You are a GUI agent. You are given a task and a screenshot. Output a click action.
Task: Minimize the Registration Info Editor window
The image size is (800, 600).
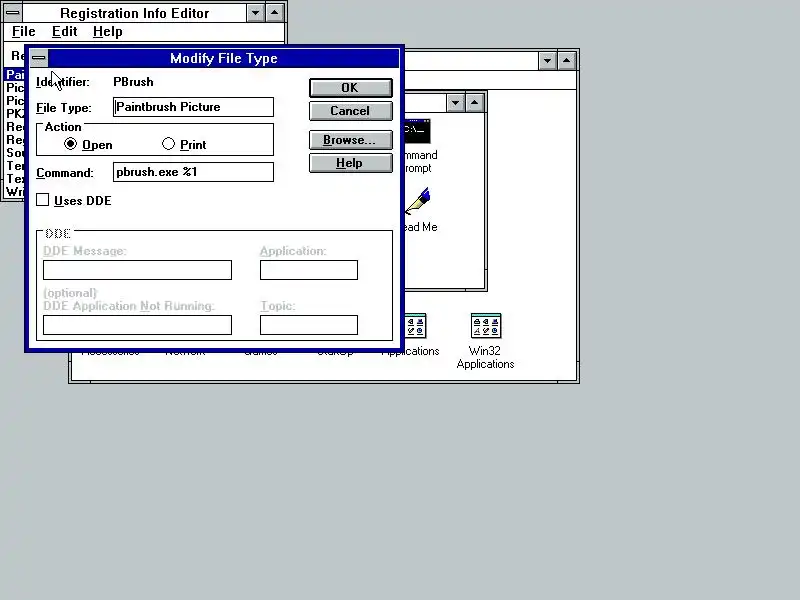pos(255,13)
